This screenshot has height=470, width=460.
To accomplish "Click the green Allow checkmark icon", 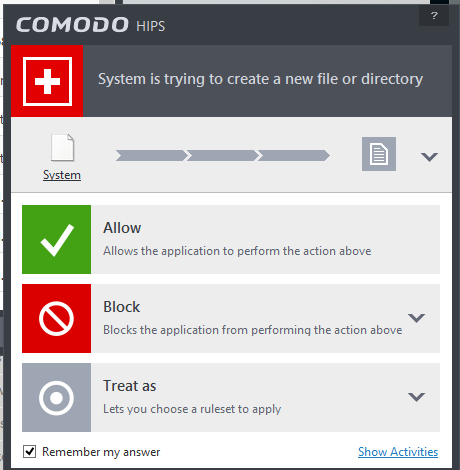I will pyautogui.click(x=56, y=239).
